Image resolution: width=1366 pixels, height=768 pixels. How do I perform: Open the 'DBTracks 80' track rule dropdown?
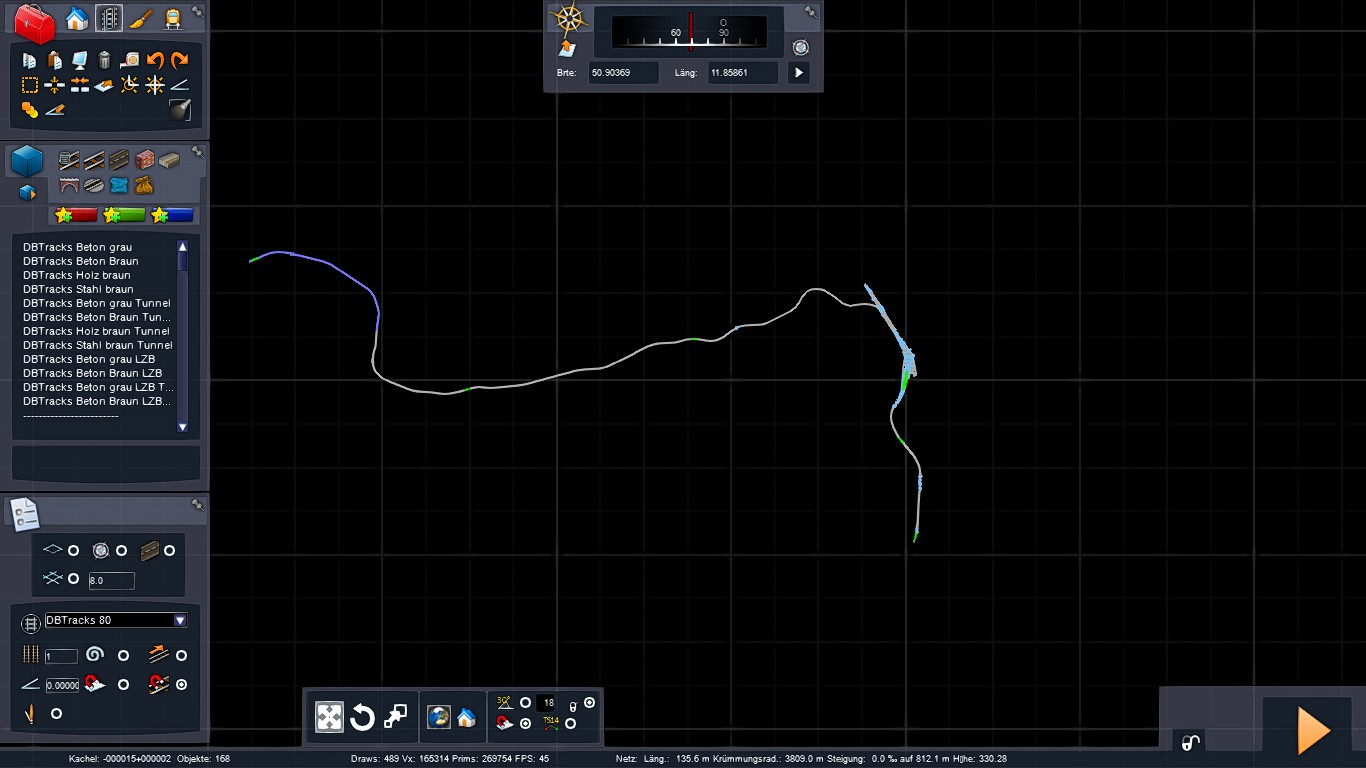tap(116, 620)
